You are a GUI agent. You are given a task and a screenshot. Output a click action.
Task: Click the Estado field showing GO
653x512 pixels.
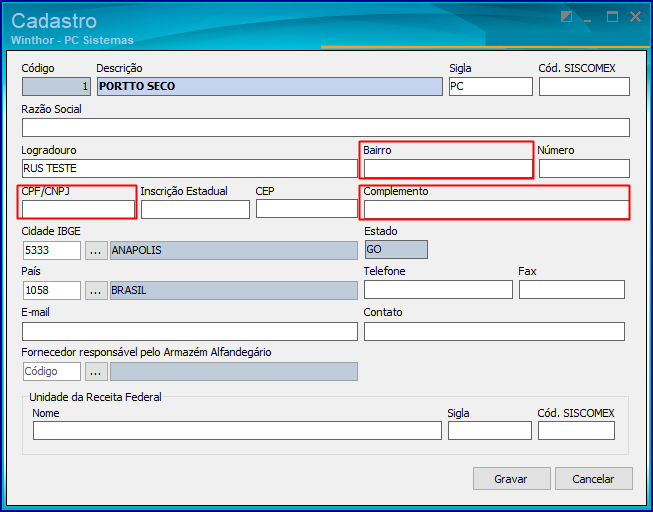[x=396, y=249]
